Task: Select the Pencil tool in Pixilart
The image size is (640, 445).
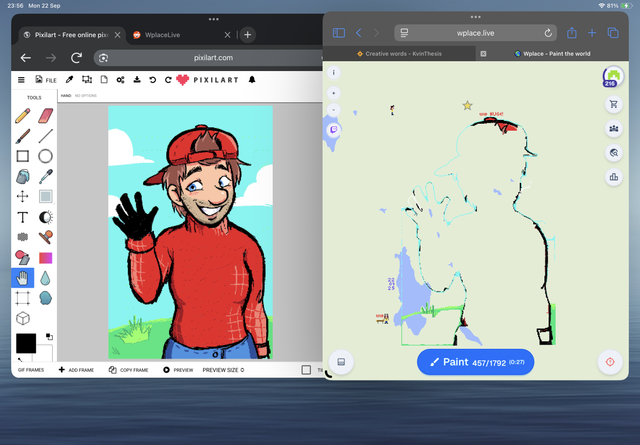Action: pos(22,116)
